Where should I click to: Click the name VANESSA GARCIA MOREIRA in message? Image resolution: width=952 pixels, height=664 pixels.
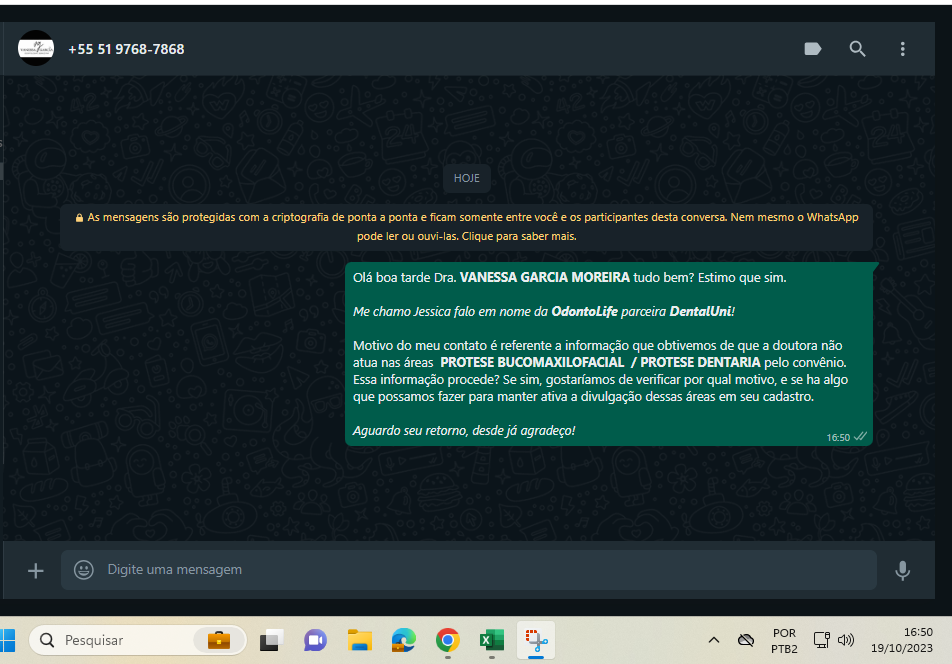[545, 277]
